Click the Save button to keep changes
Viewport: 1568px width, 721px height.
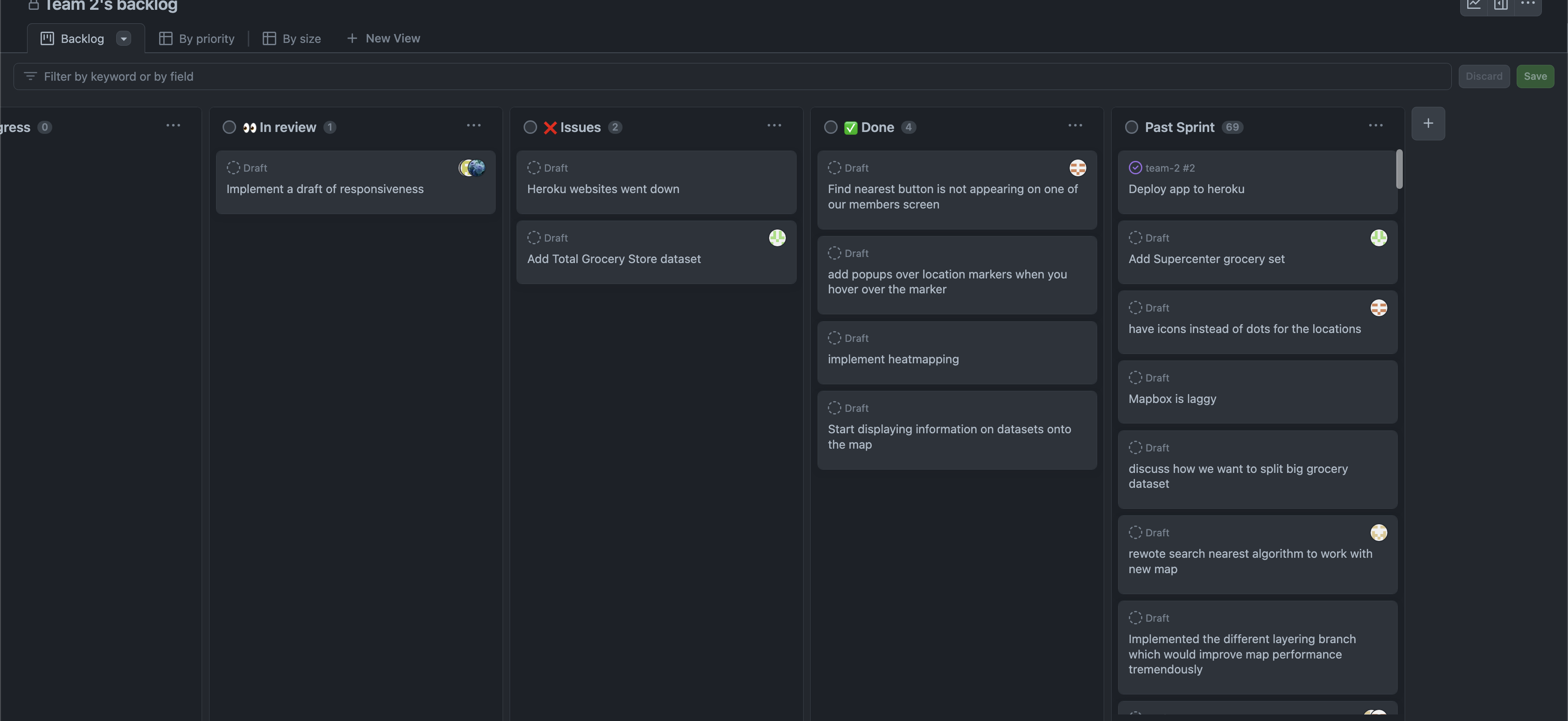pos(1535,76)
